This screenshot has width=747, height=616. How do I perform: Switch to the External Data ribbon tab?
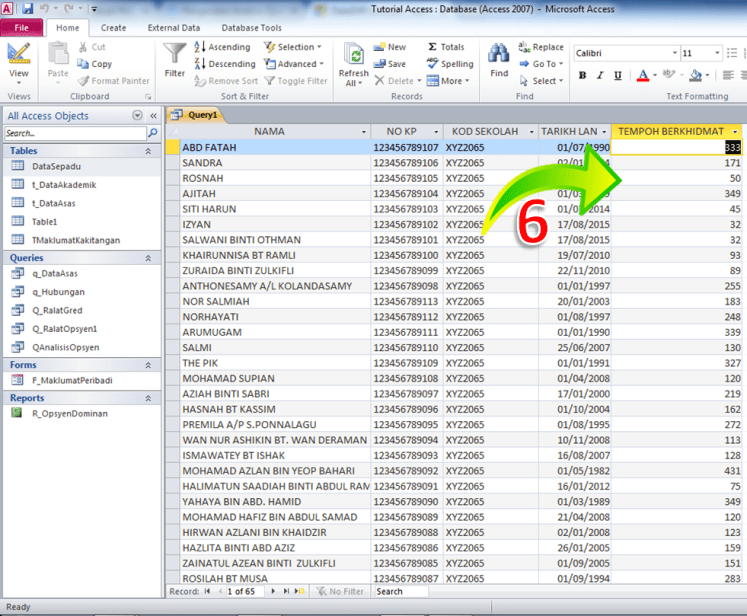coord(175,28)
